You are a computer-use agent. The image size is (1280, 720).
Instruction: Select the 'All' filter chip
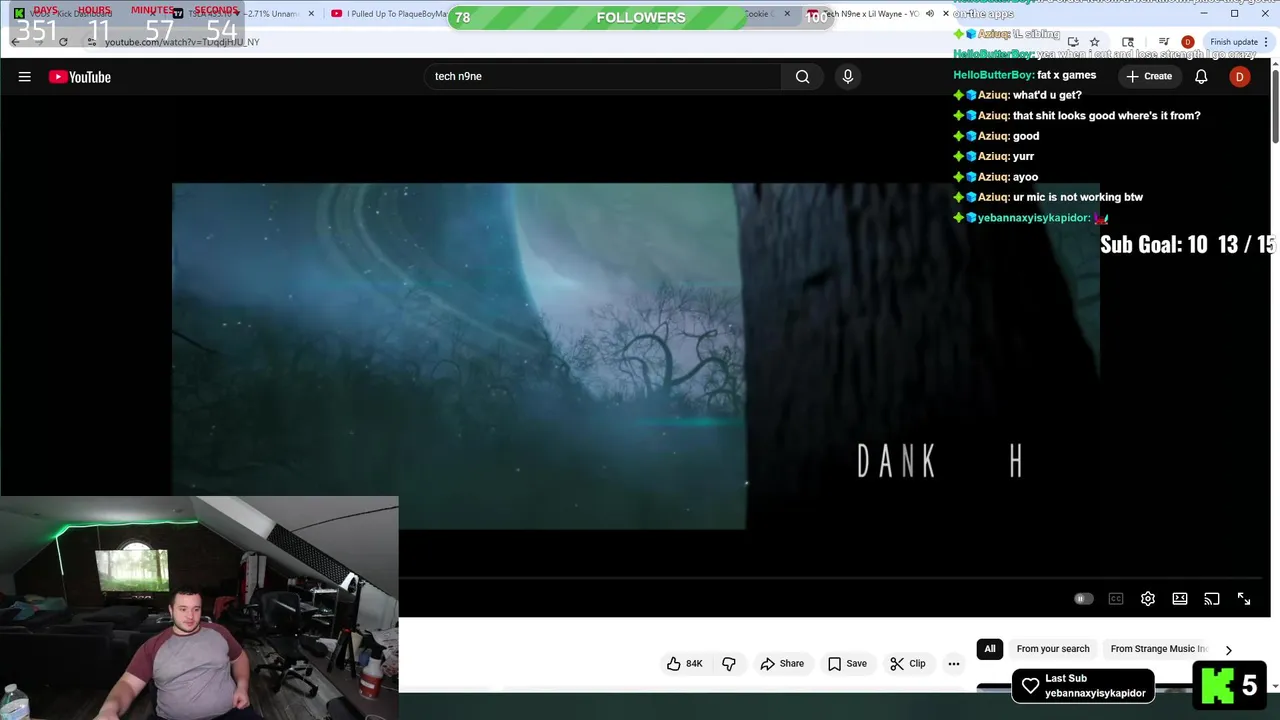(990, 649)
